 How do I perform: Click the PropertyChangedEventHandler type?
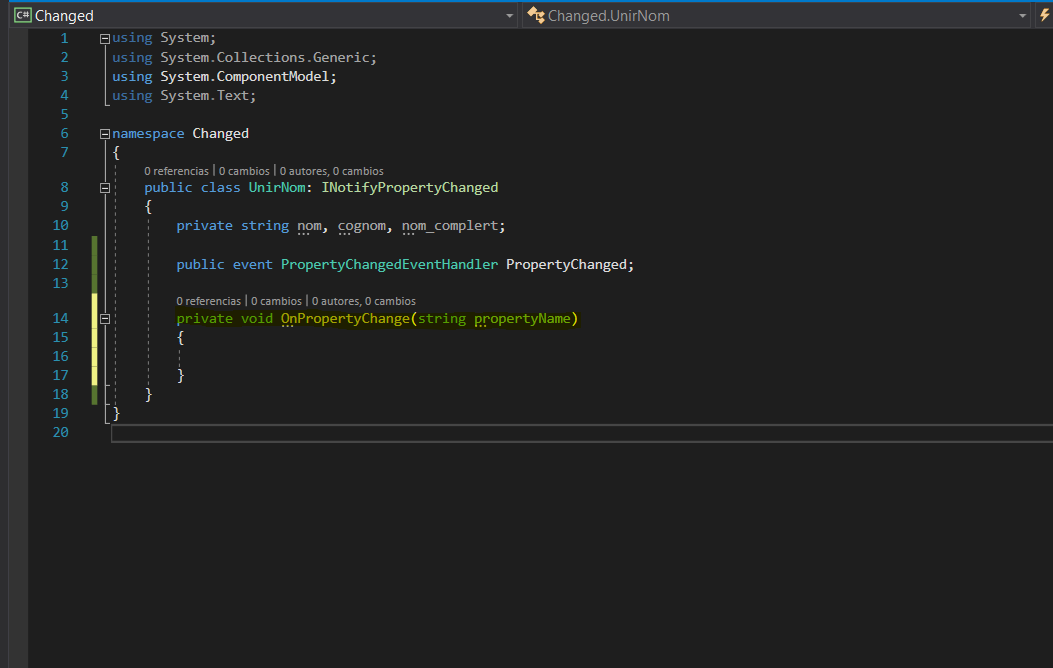click(389, 264)
